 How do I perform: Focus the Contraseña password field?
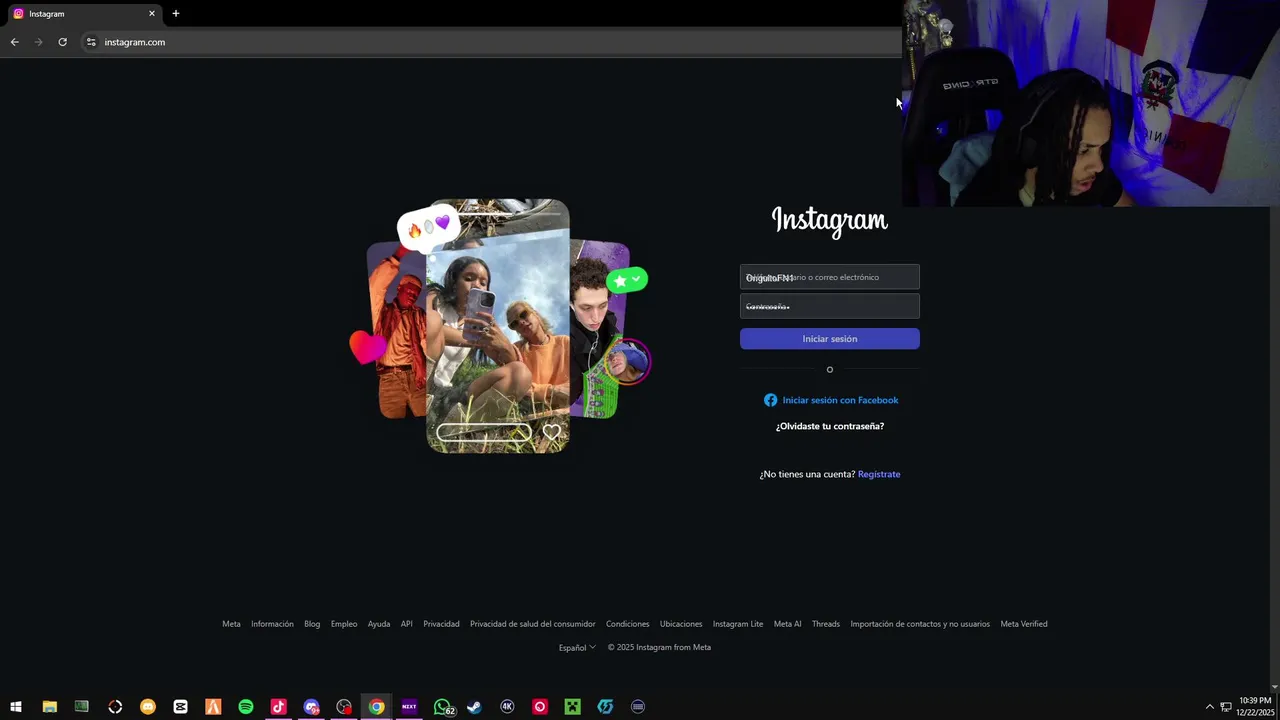click(830, 307)
